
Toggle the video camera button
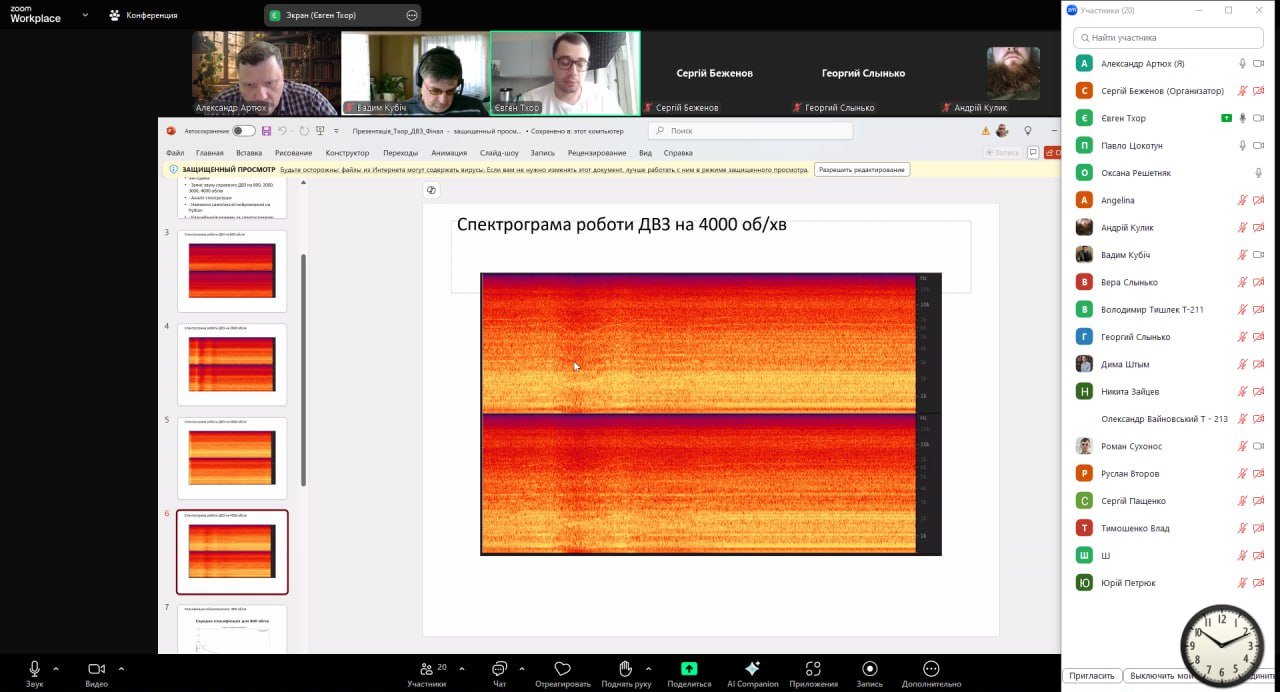(x=96, y=669)
